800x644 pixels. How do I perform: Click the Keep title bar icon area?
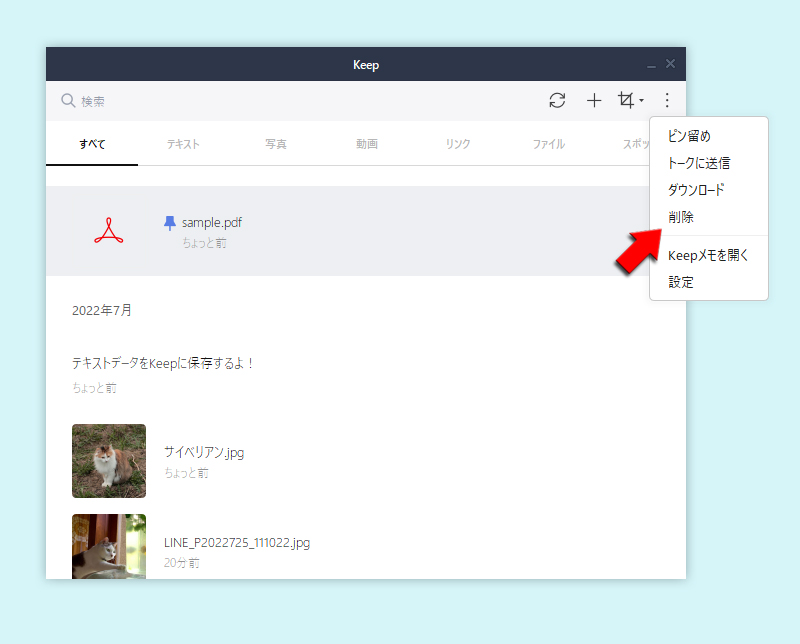click(366, 64)
